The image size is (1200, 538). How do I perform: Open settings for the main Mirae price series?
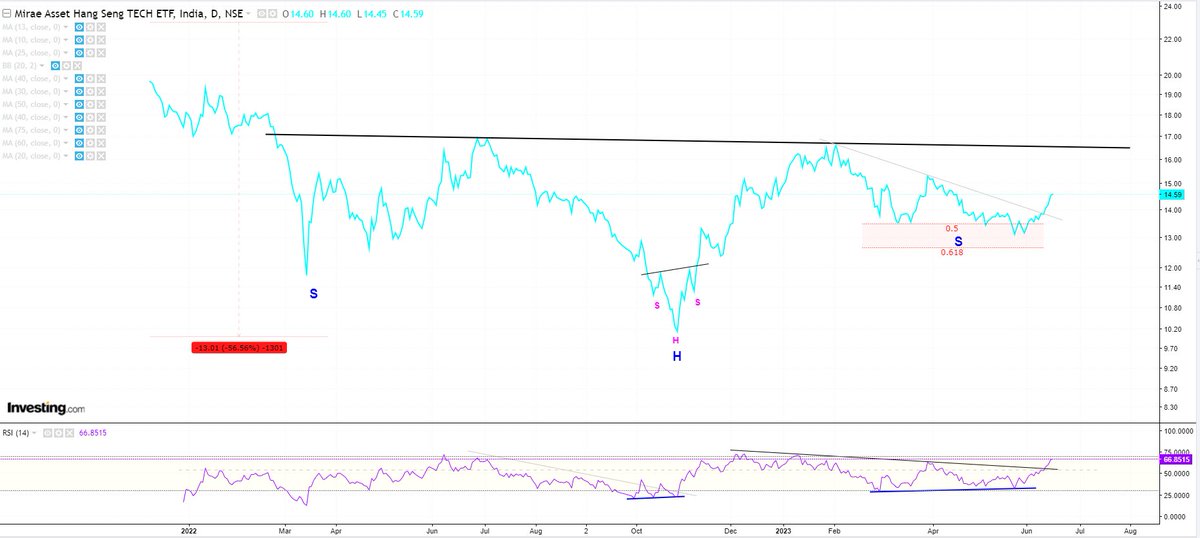coord(272,14)
